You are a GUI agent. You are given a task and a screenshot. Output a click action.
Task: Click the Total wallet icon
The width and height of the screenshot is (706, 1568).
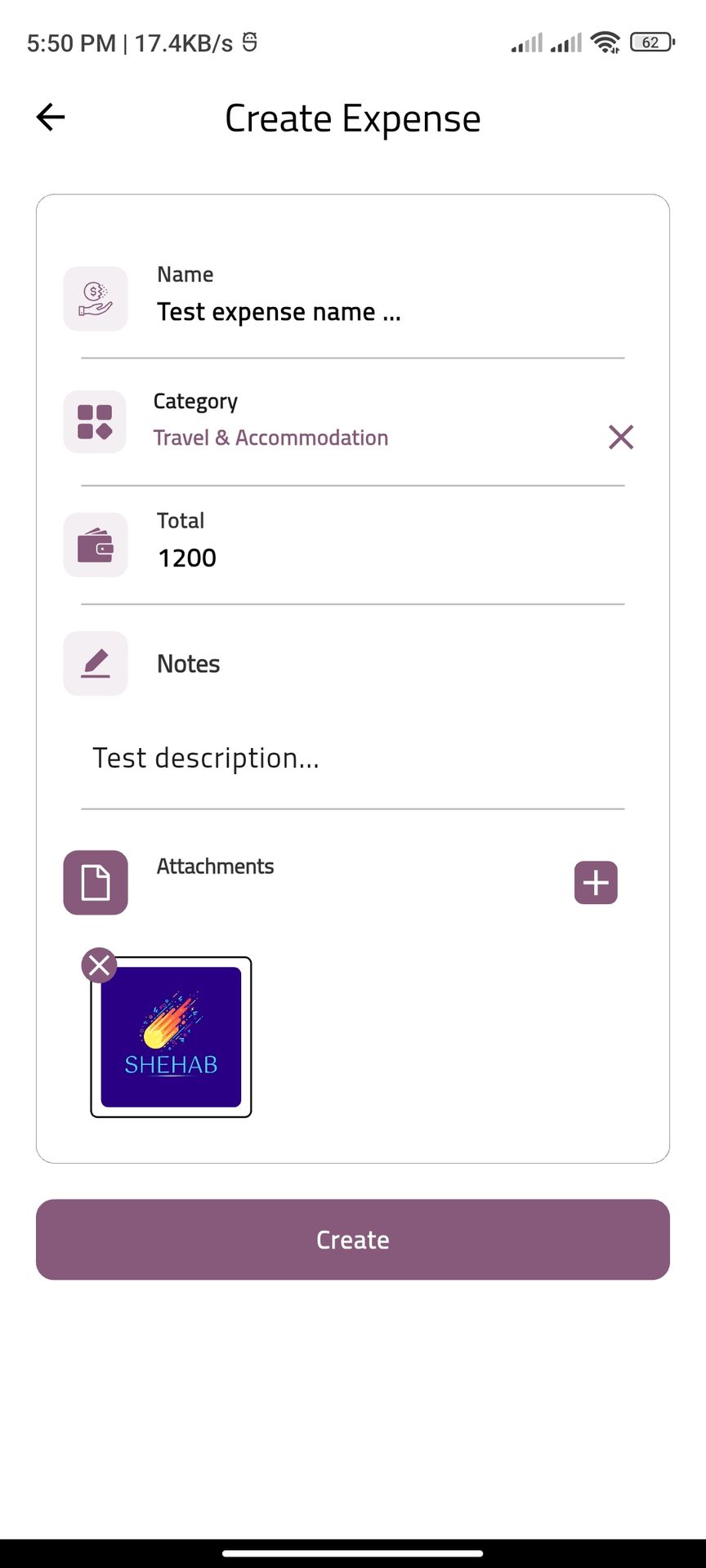96,545
